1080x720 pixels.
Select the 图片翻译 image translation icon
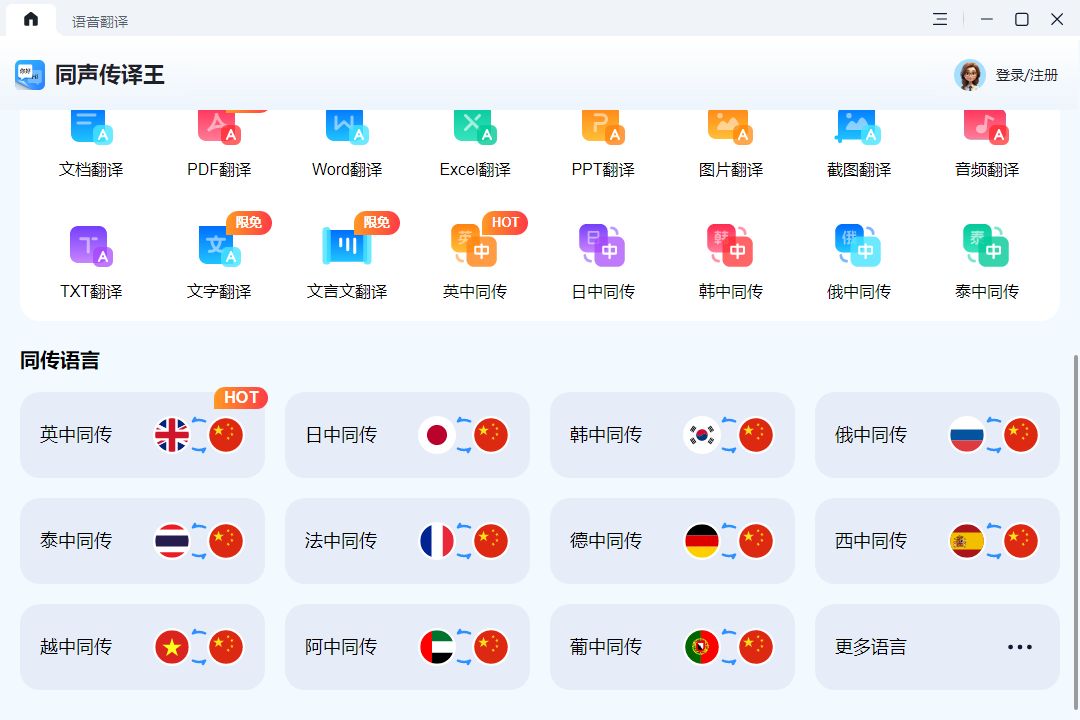point(731,127)
